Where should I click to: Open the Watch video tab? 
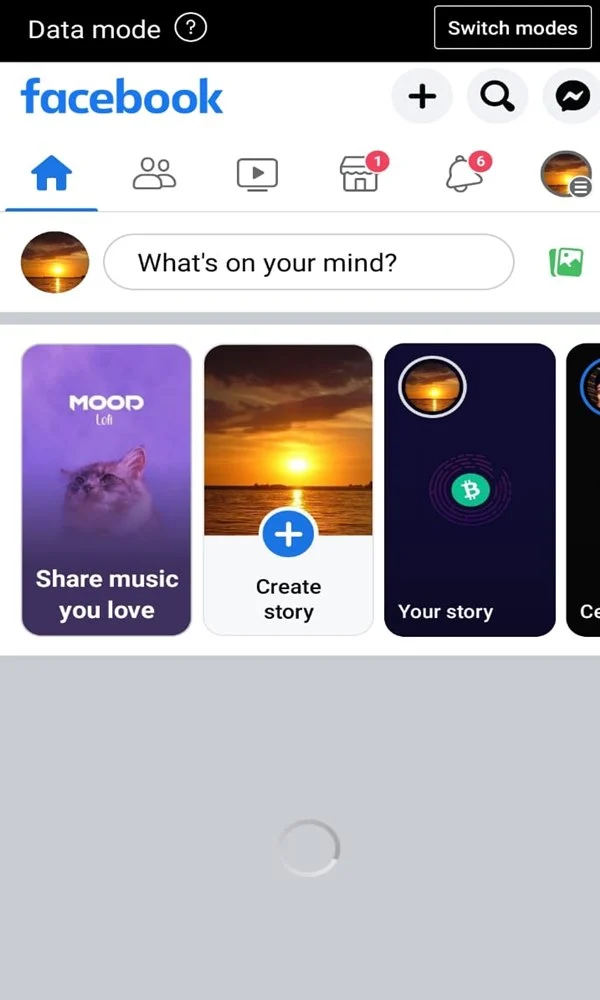point(257,174)
